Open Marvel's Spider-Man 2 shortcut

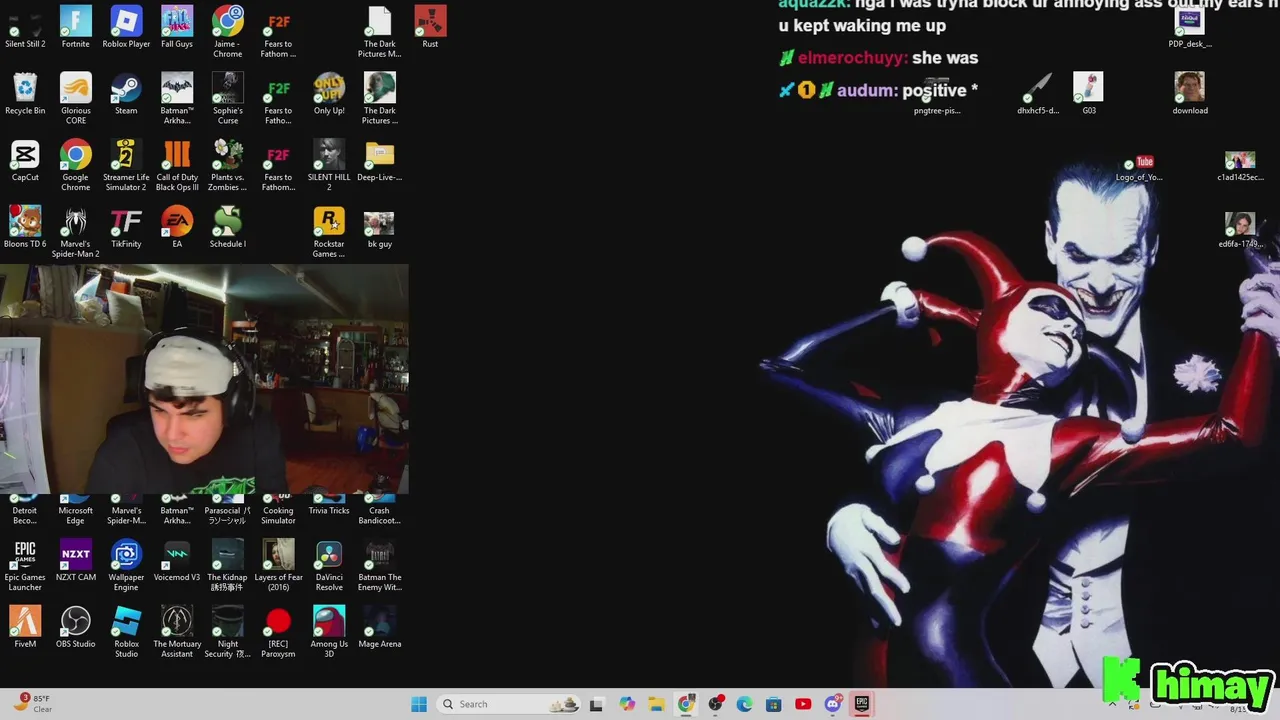(x=76, y=233)
